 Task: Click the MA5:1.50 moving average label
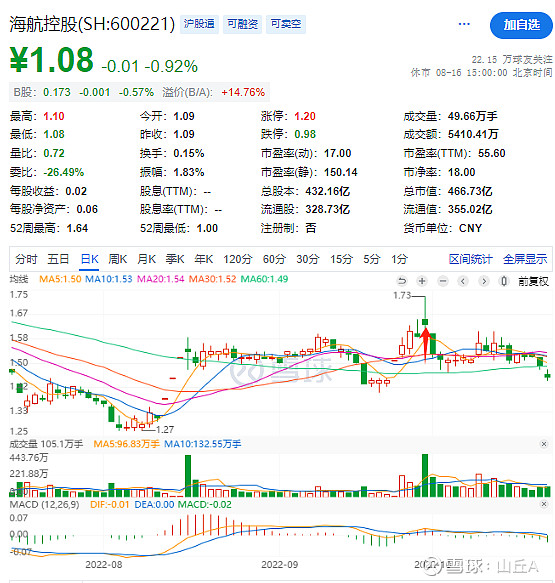click(x=60, y=279)
